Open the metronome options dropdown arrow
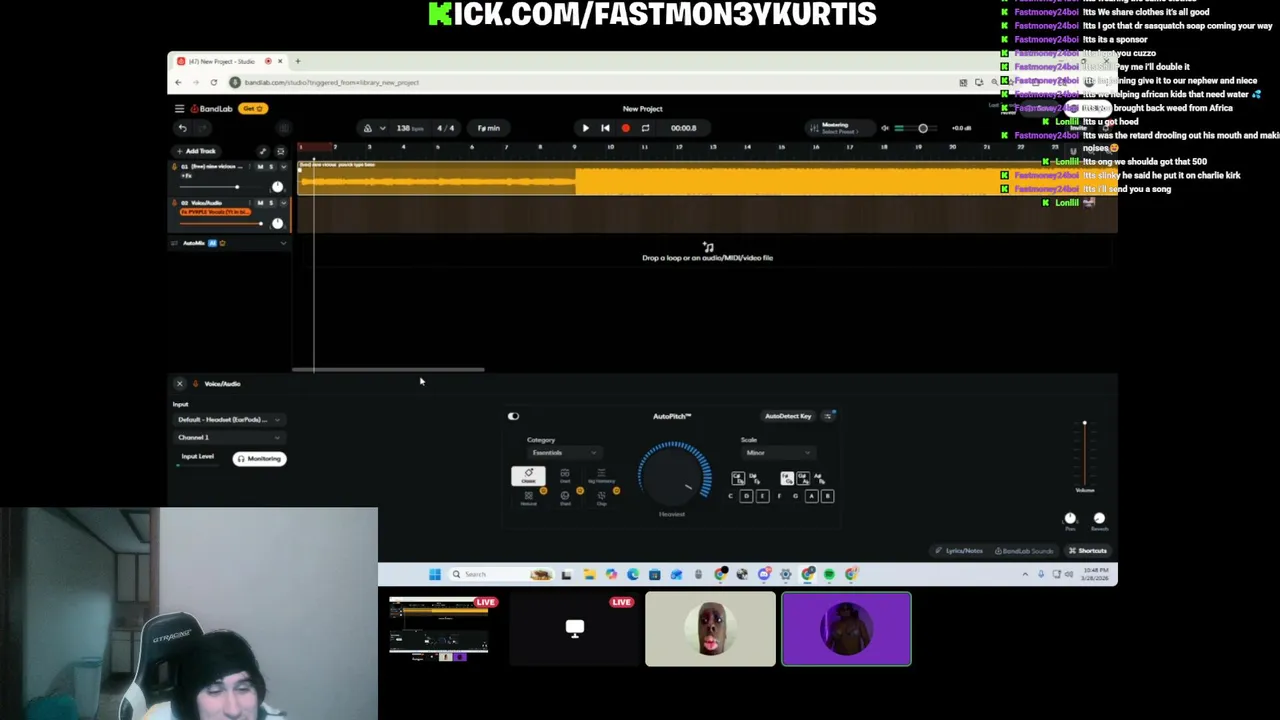The image size is (1280, 720). click(x=382, y=128)
